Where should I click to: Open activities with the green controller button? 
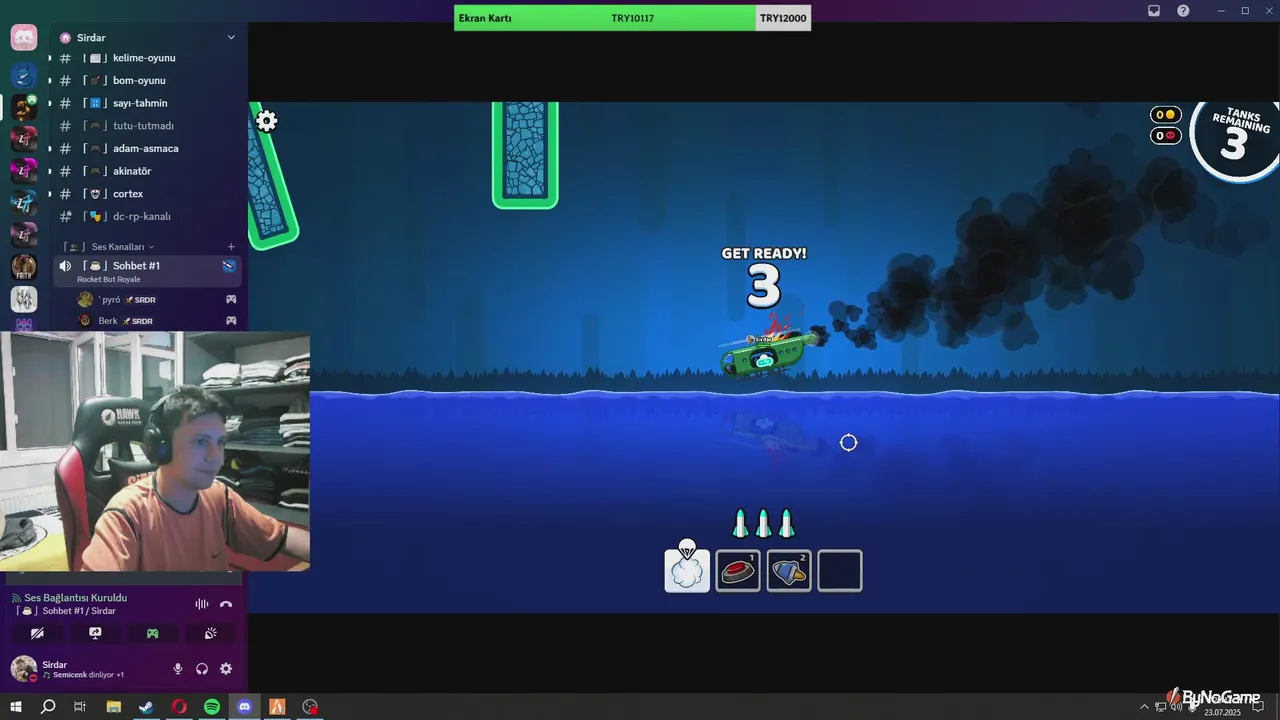[x=152, y=633]
